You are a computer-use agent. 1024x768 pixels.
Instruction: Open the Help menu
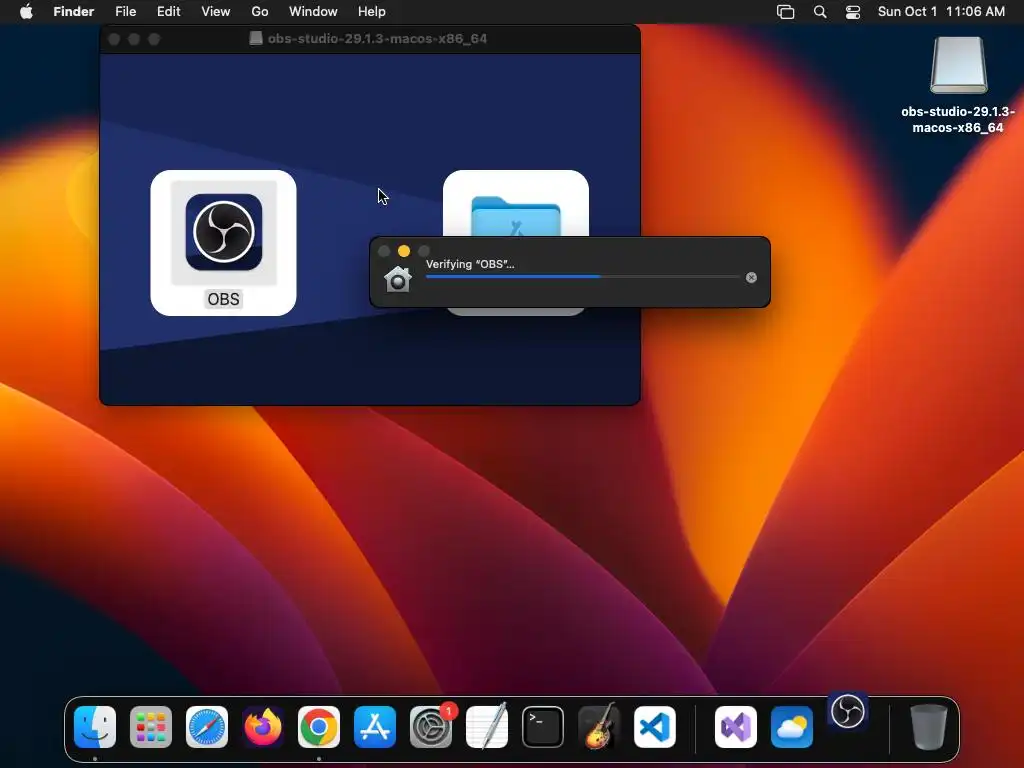(x=372, y=12)
